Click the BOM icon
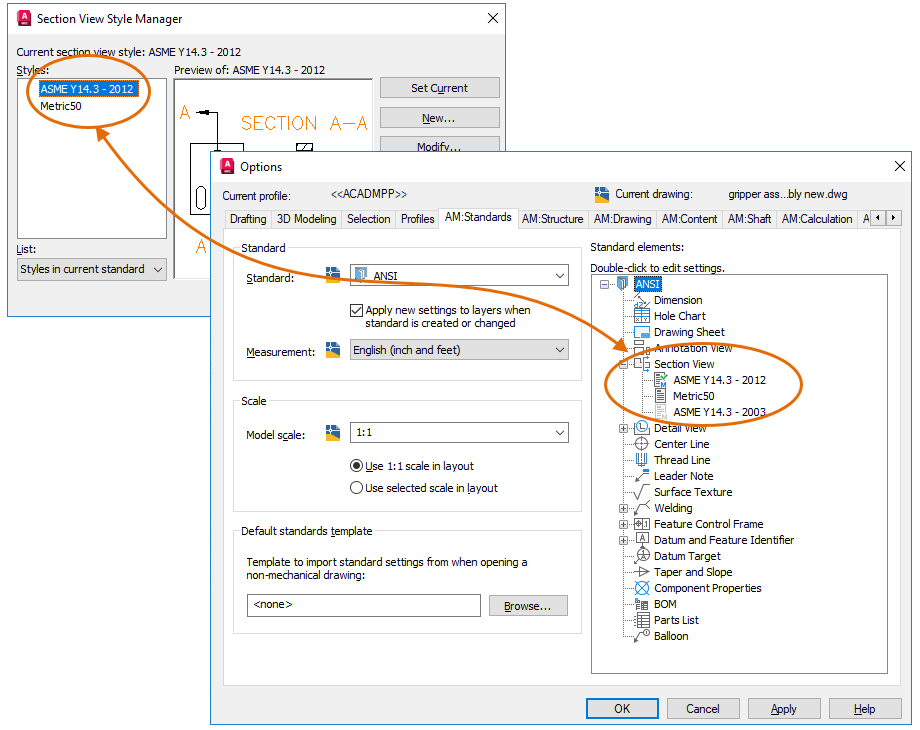920x730 pixels. point(641,604)
